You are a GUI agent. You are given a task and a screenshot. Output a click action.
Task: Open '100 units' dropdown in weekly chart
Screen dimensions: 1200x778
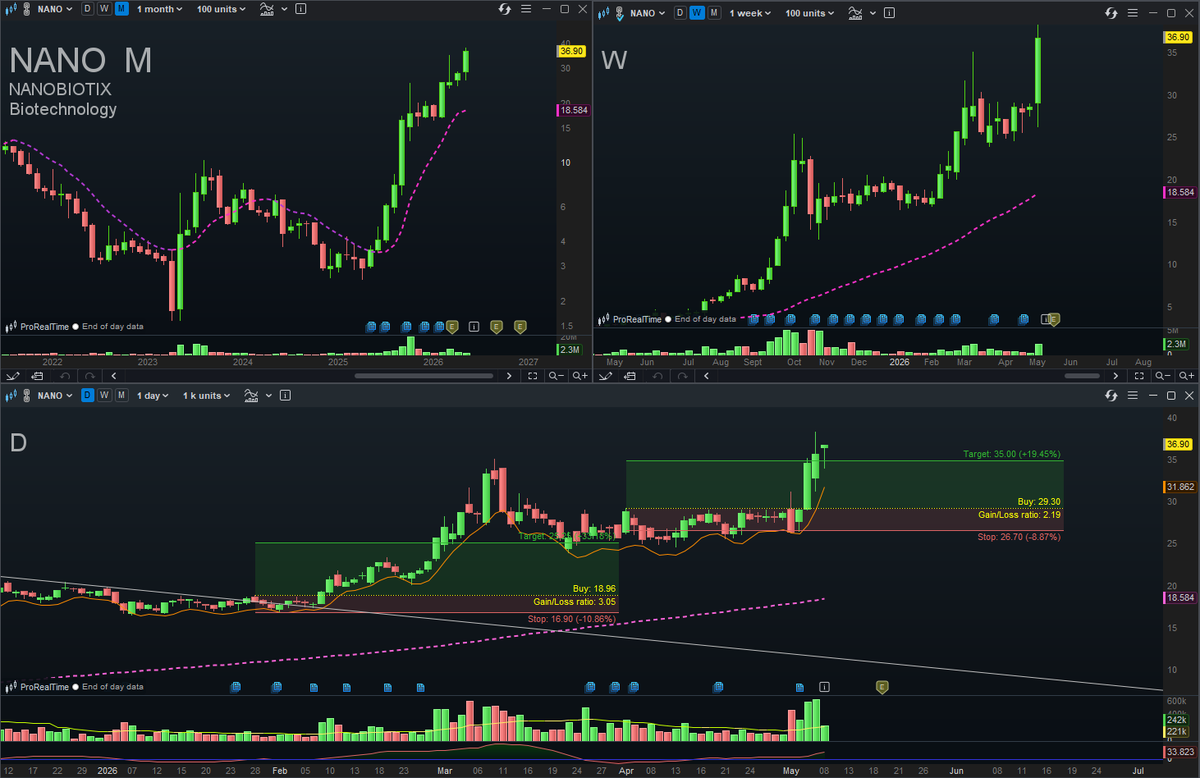click(810, 14)
